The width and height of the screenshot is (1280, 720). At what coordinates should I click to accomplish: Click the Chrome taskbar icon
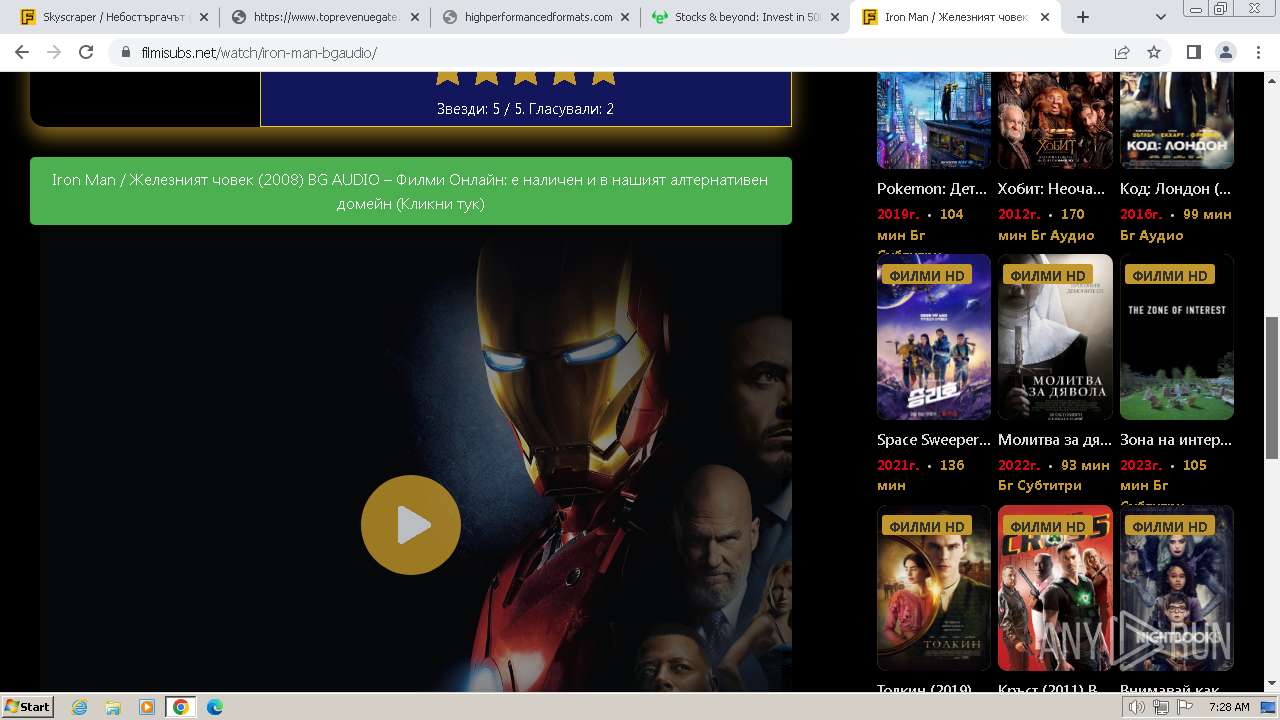181,707
